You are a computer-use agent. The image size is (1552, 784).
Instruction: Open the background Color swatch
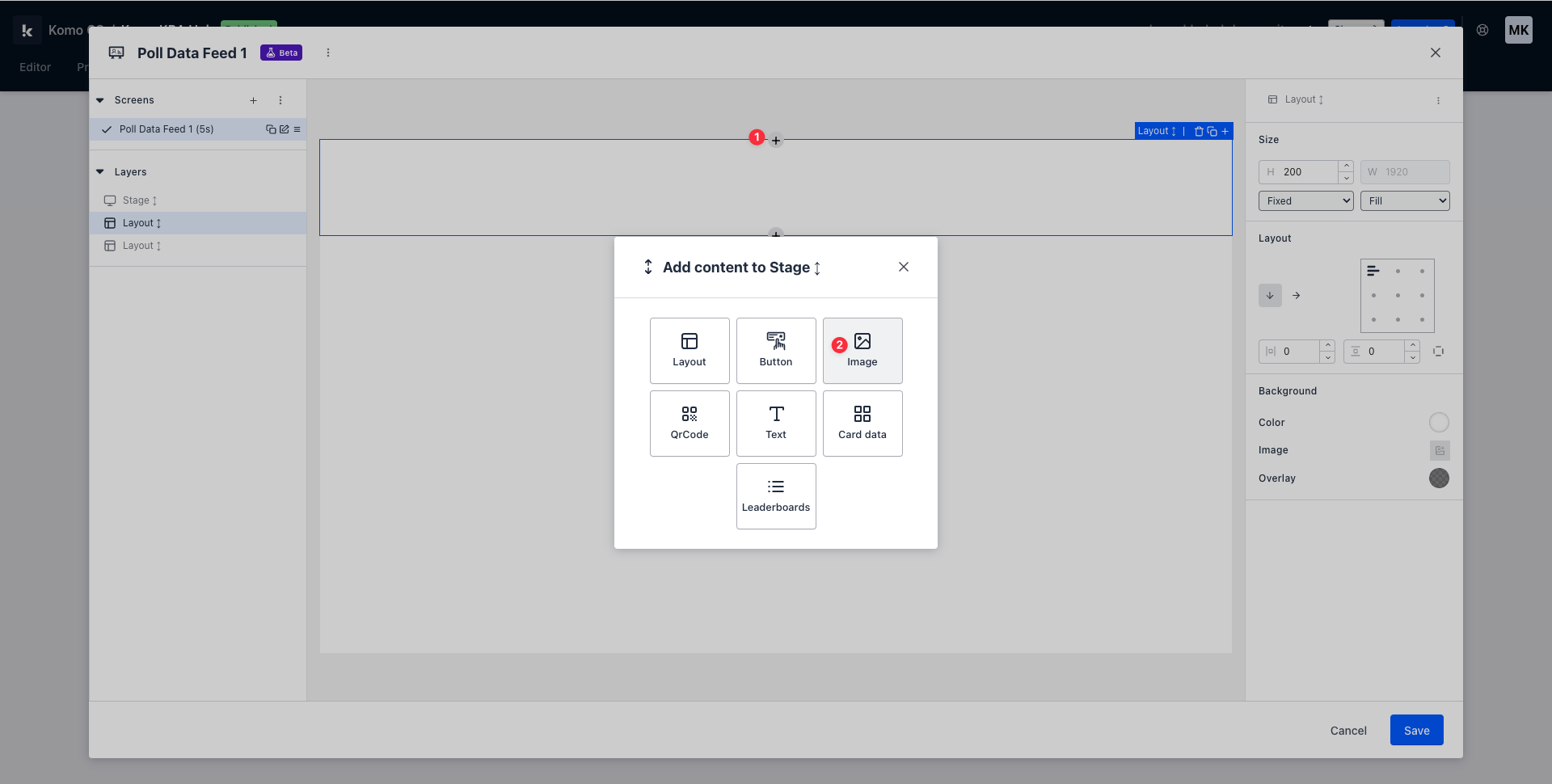click(1439, 422)
